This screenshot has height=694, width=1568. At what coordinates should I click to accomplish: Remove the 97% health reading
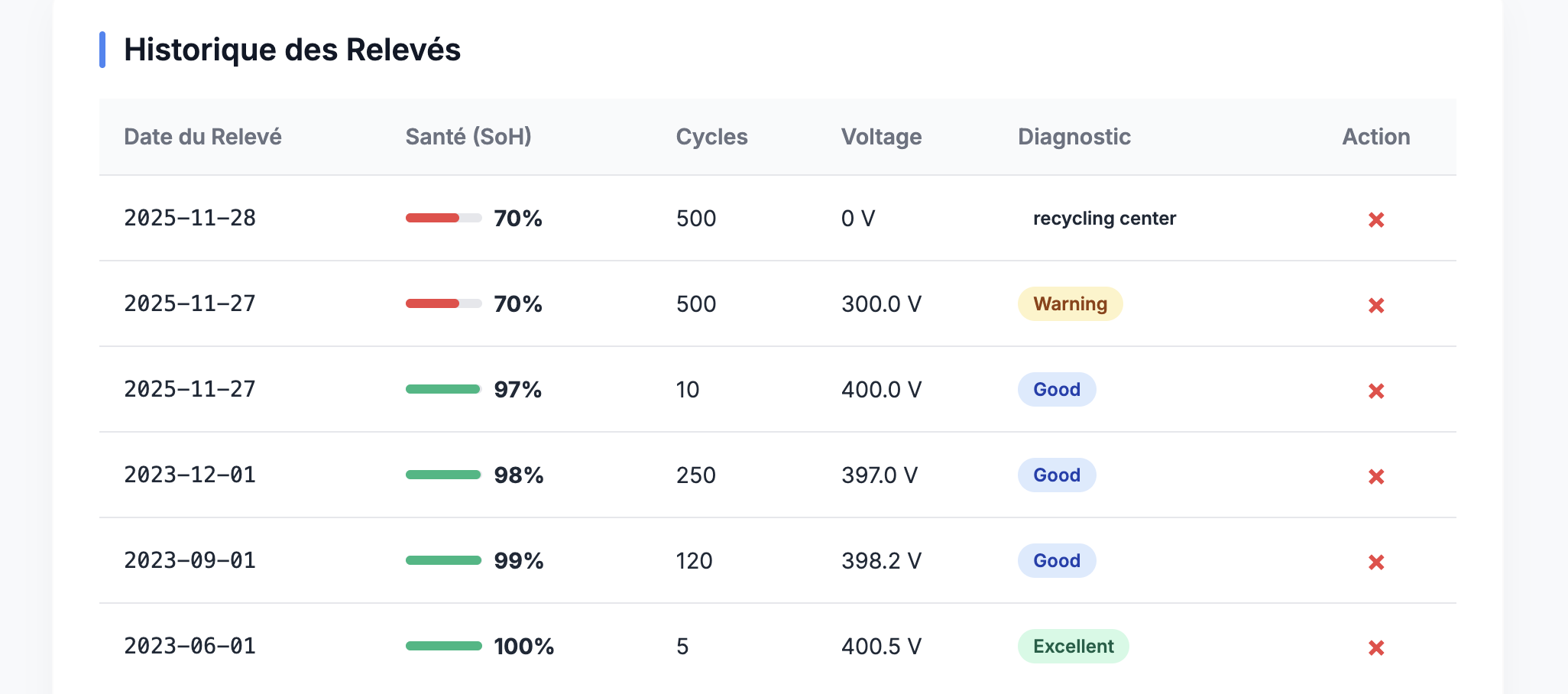pyautogui.click(x=1375, y=391)
